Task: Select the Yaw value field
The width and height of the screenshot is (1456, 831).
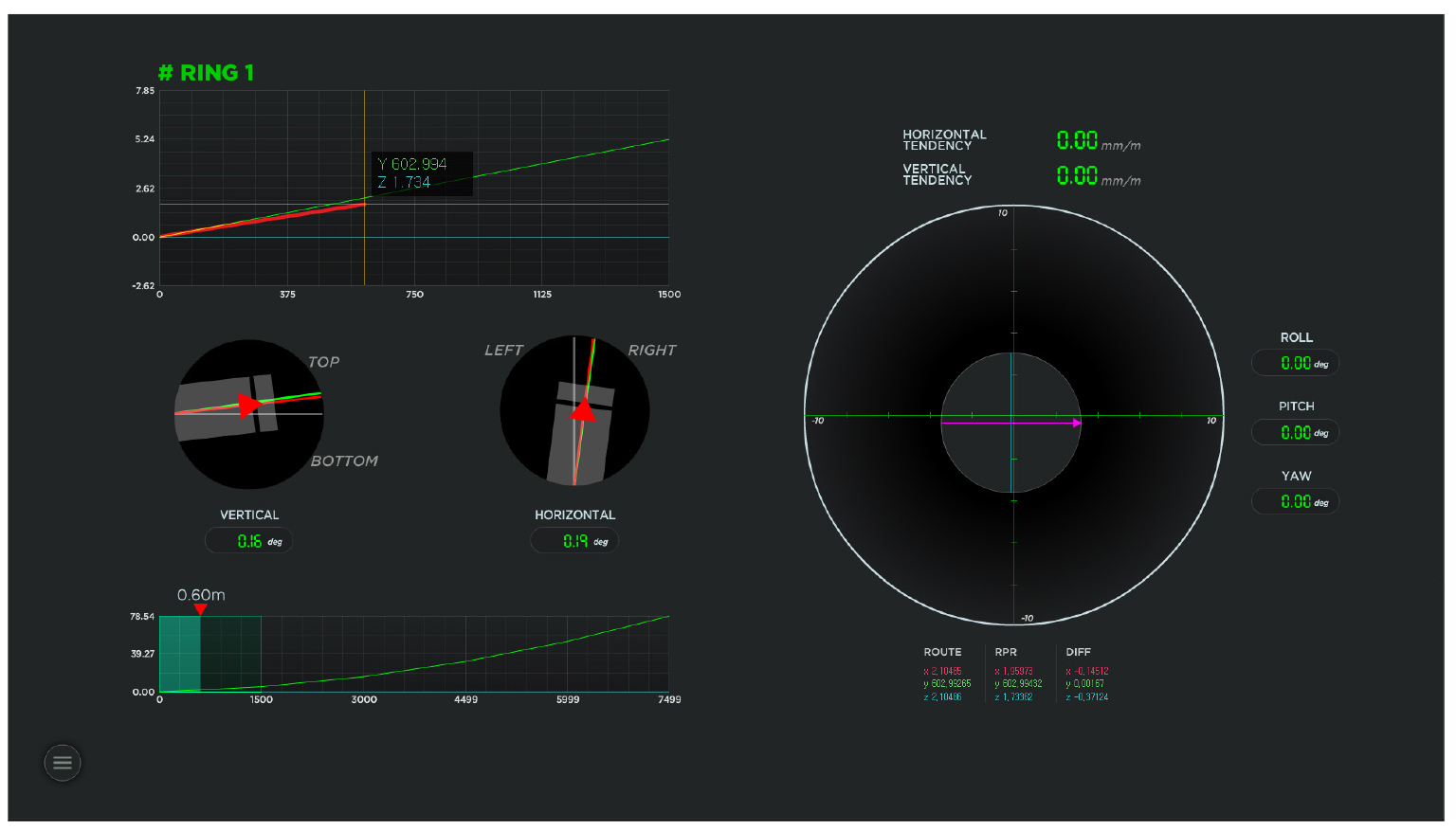Action: (1295, 502)
